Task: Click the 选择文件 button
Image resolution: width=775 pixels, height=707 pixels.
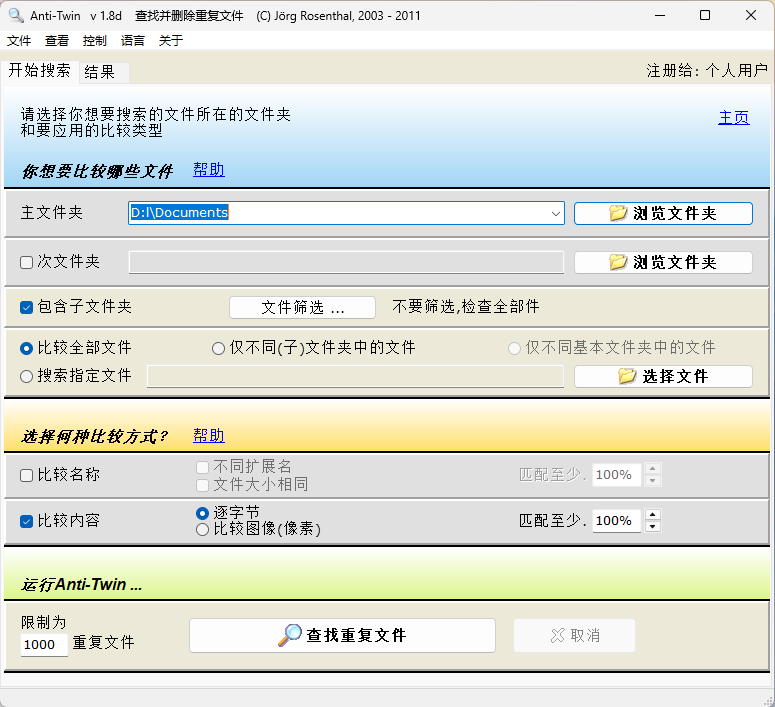Action: [663, 377]
